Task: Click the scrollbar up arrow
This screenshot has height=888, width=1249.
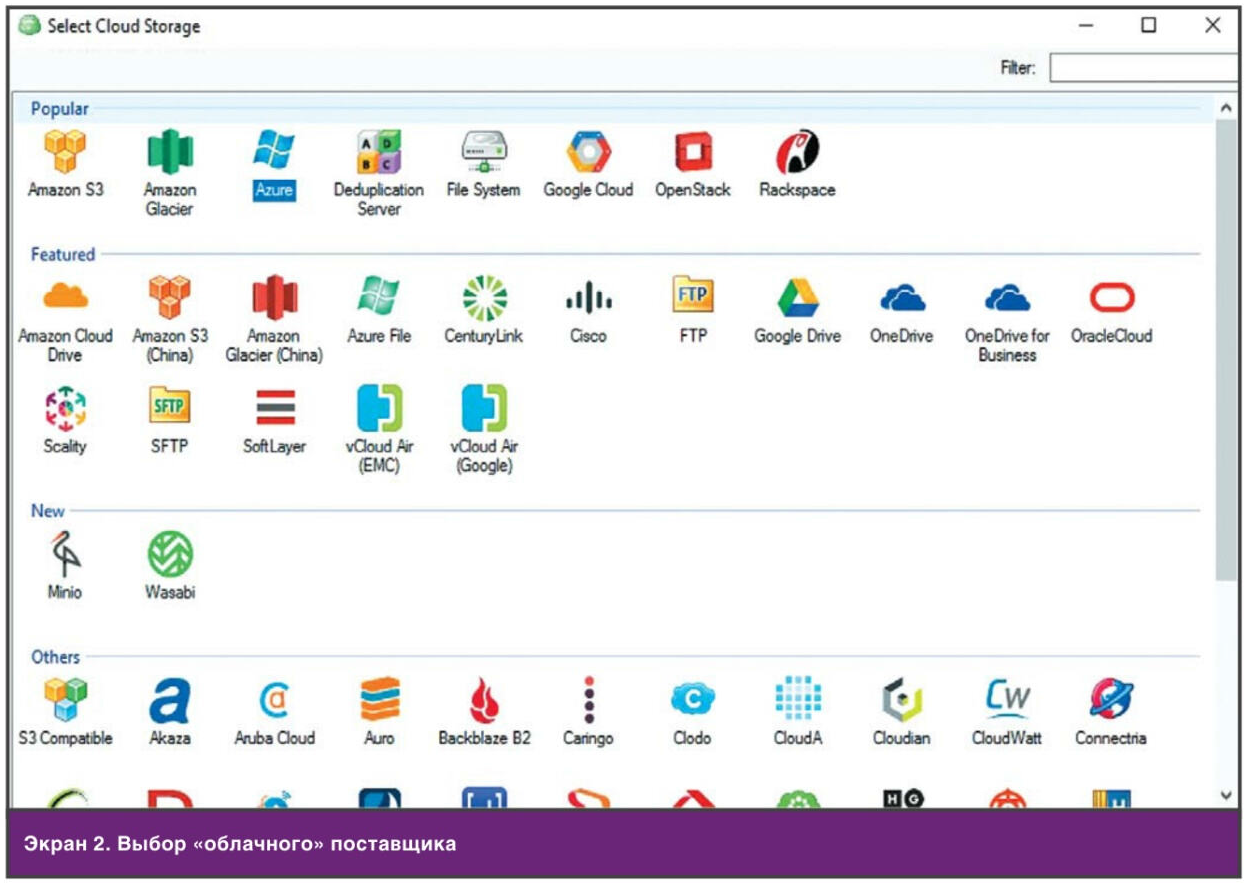Action: [1227, 106]
